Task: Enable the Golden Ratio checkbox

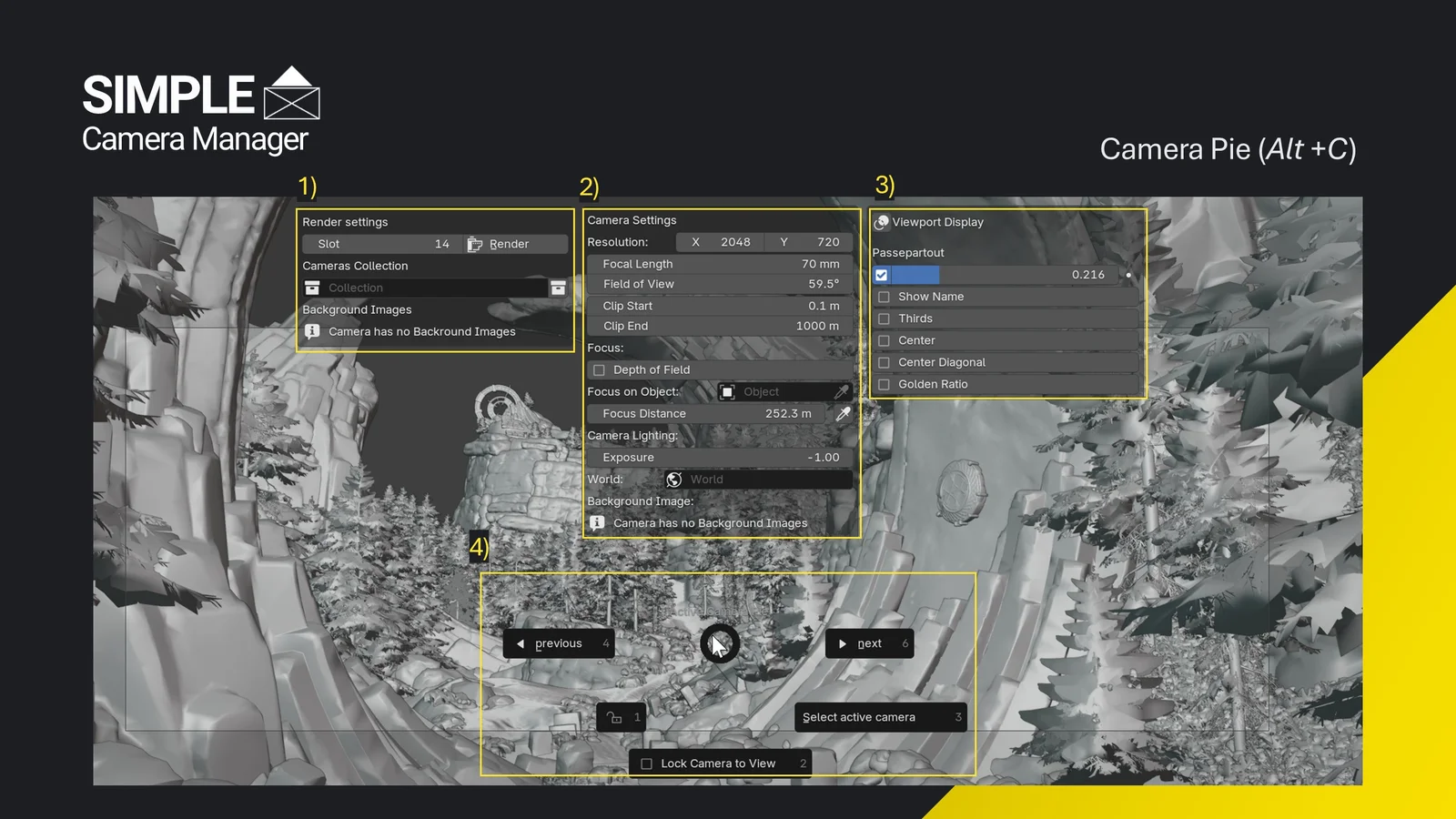Action: [884, 384]
